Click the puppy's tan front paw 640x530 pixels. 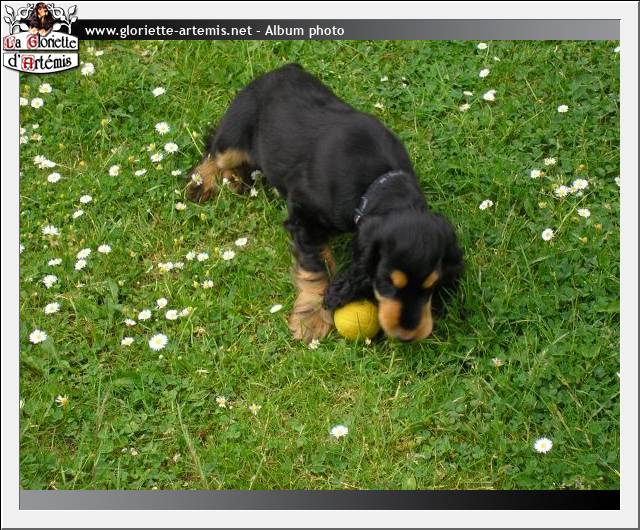309,322
